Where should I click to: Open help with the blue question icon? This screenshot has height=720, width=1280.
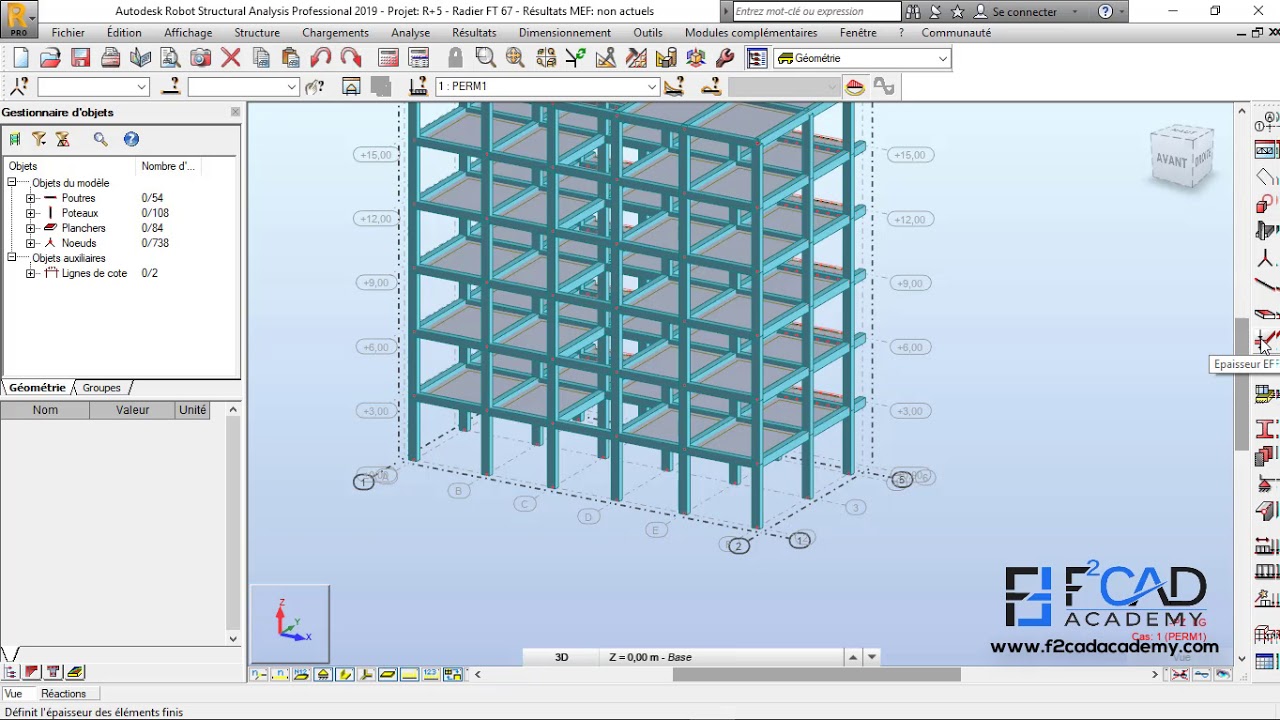click(131, 139)
